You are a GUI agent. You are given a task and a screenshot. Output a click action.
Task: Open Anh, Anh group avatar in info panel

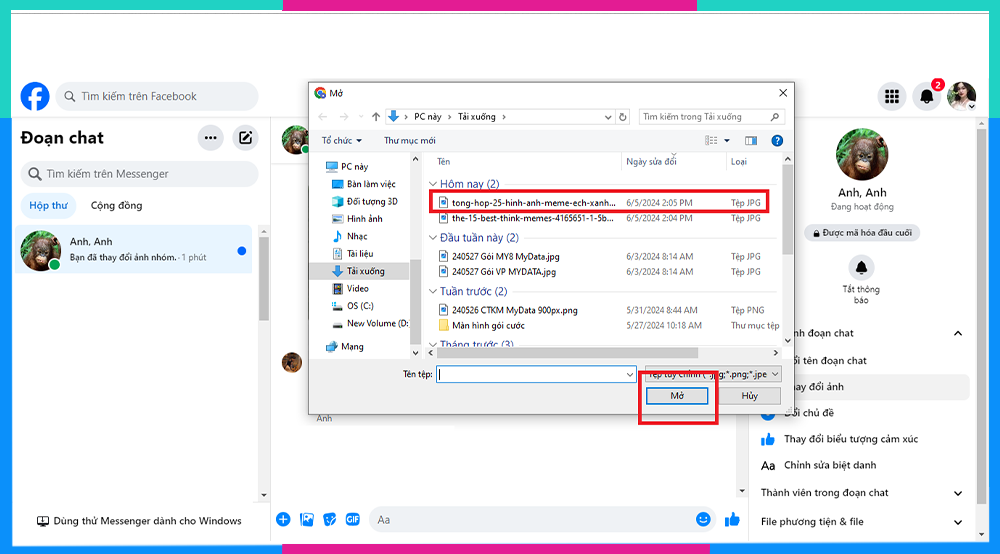862,154
